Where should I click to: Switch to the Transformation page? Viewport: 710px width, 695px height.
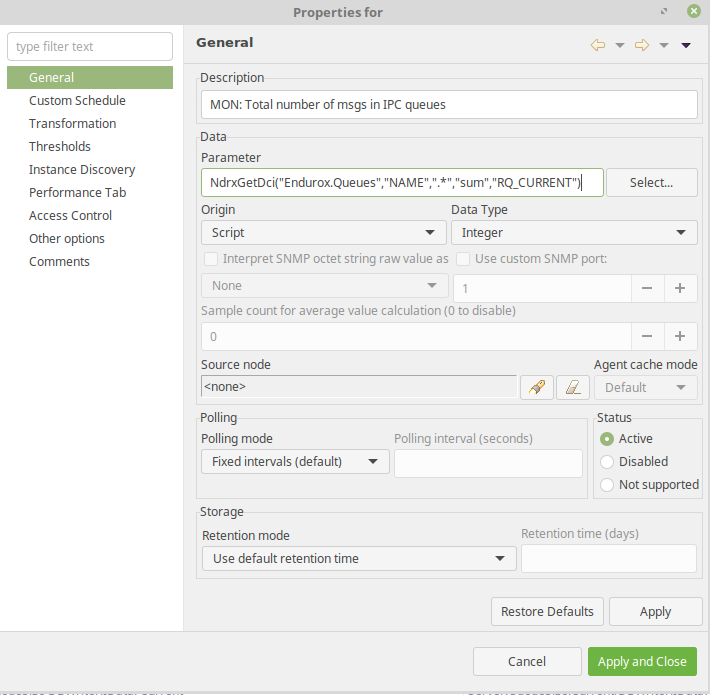(x=72, y=124)
